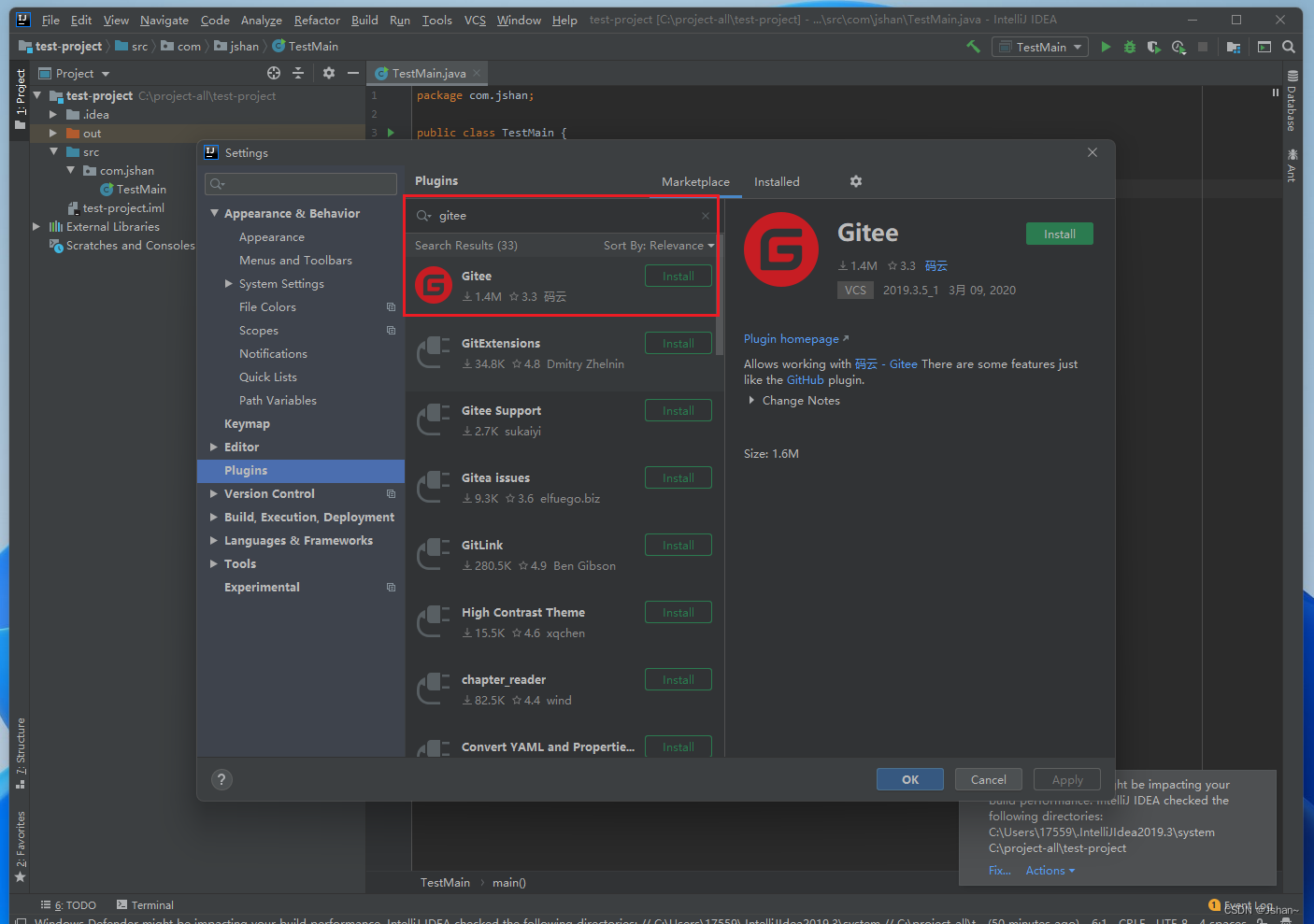Open the Plugin homepage link

pyautogui.click(x=796, y=338)
